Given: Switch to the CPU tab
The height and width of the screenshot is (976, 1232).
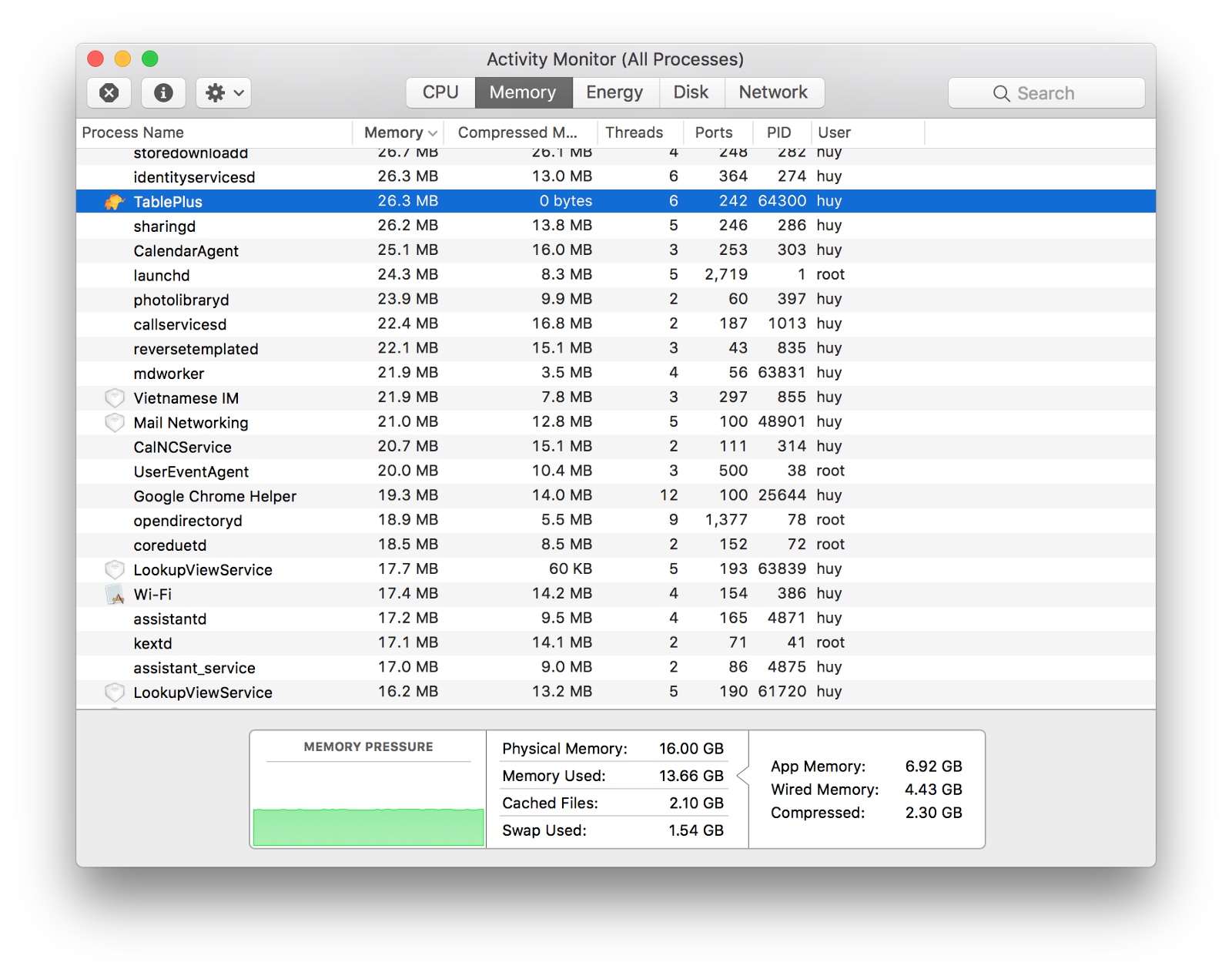Looking at the screenshot, I should (x=440, y=92).
